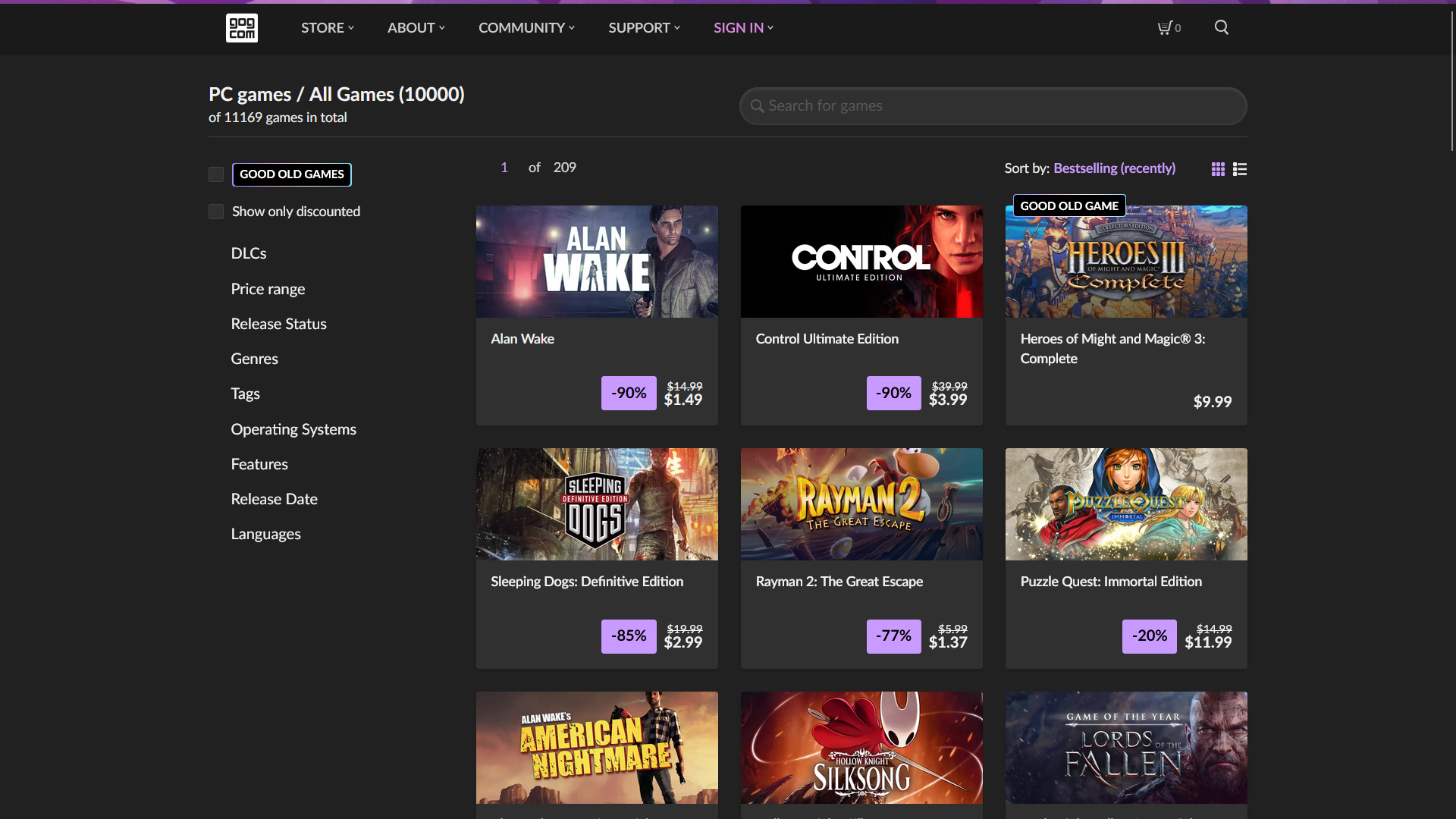This screenshot has height=819, width=1456.
Task: Click the GOOD OLD GAME badge on Heroes
Action: 1069,206
